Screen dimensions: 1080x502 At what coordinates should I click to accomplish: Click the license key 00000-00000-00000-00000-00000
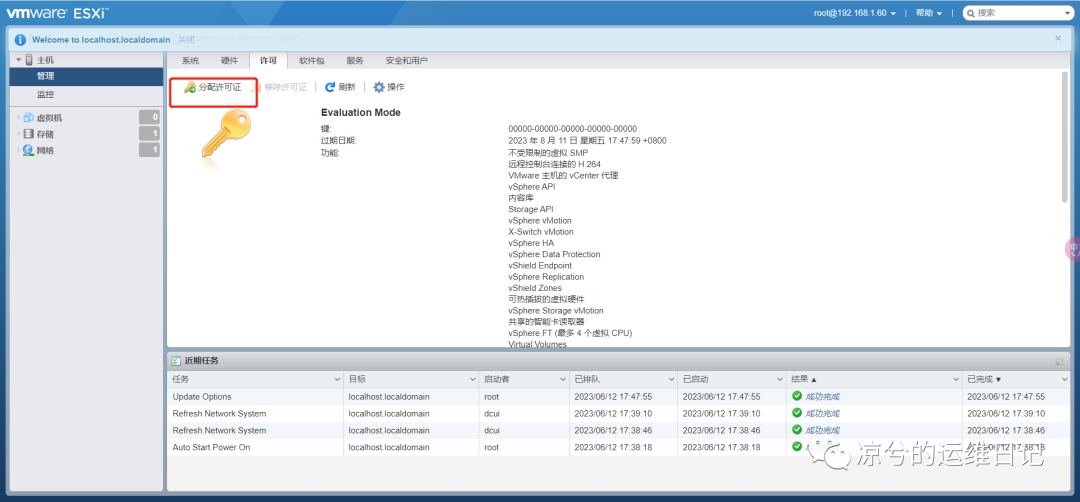(572, 129)
